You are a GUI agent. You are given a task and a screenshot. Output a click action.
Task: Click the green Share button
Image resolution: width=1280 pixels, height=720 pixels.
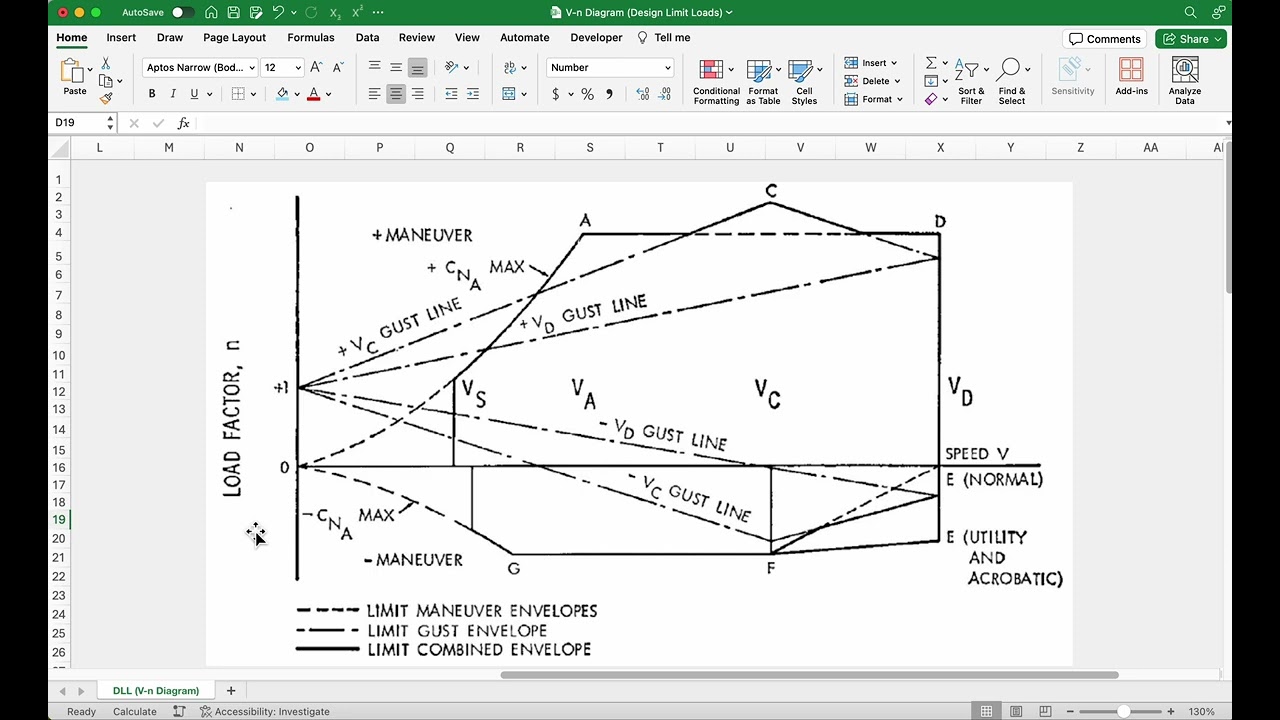point(1191,39)
